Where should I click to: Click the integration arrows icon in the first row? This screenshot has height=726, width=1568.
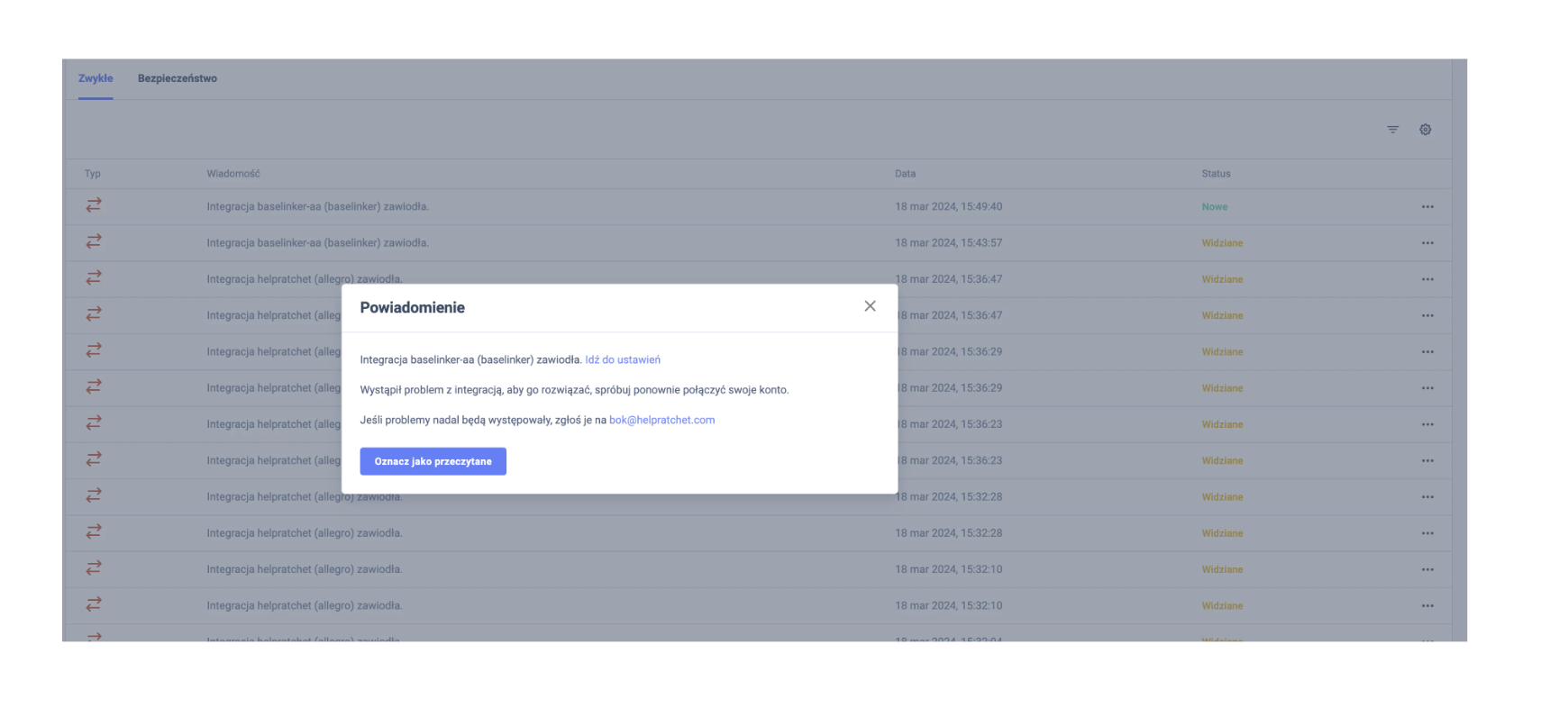point(94,206)
